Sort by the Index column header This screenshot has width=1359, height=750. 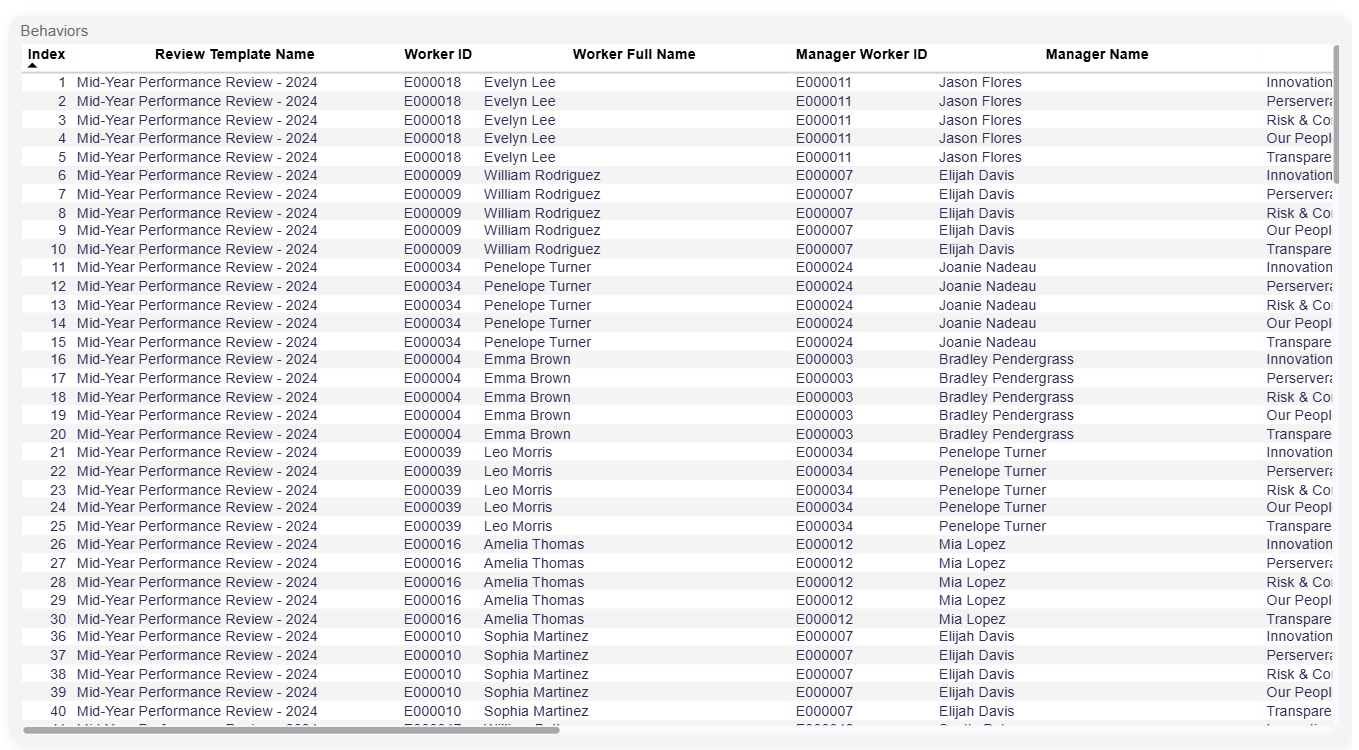(x=46, y=54)
